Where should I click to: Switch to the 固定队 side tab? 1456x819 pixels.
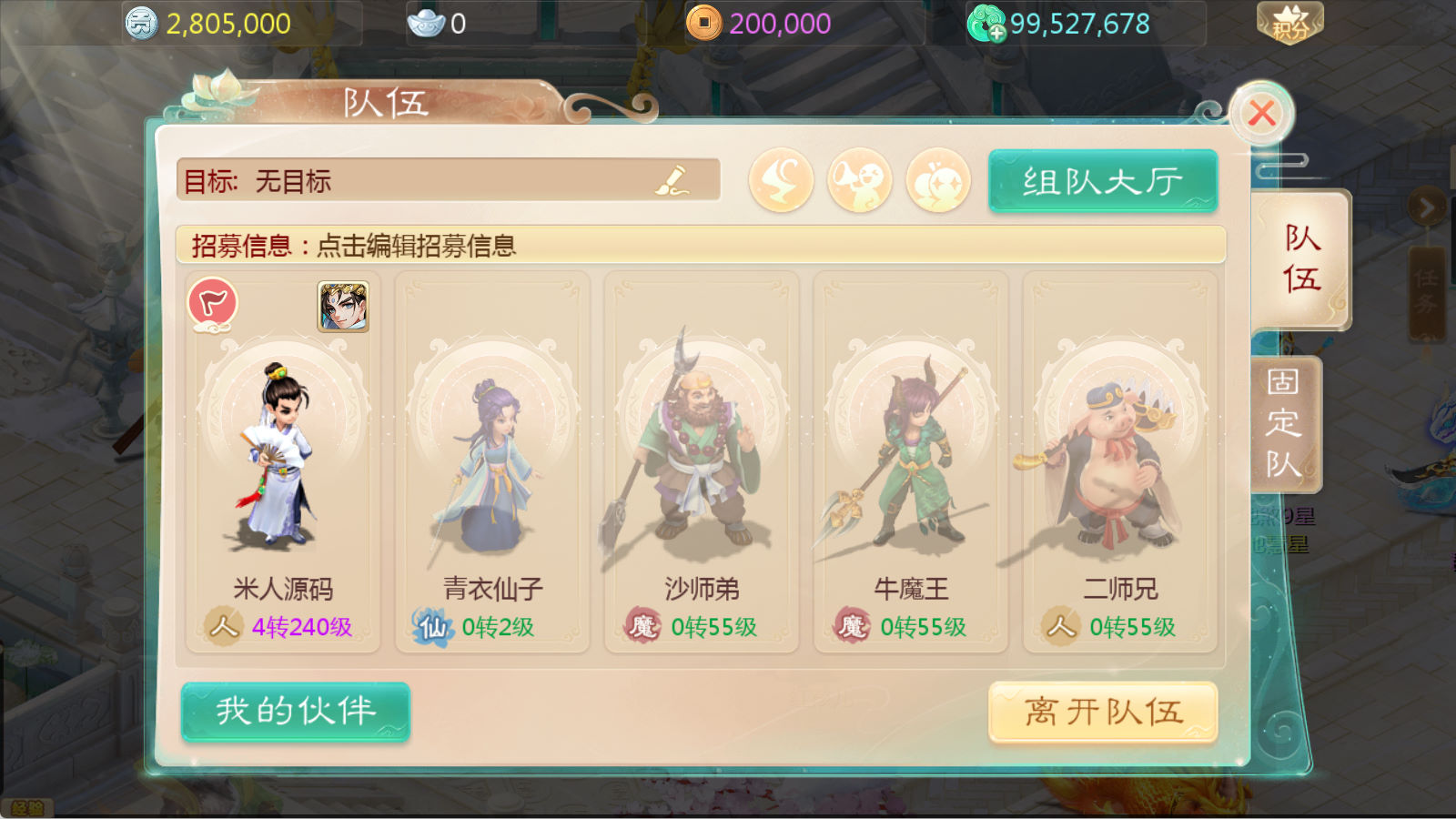click(x=1284, y=424)
